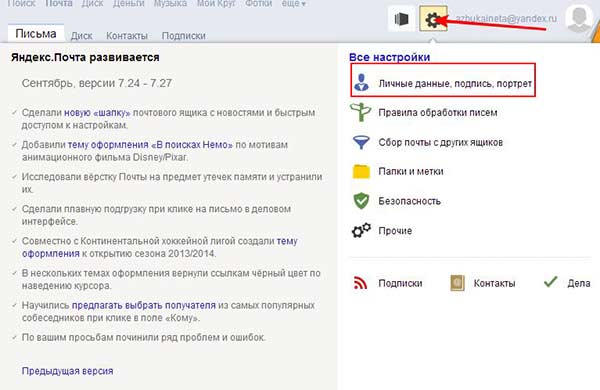Click the double gears Прочие icon
Screen dimensions: 600x390
361,230
